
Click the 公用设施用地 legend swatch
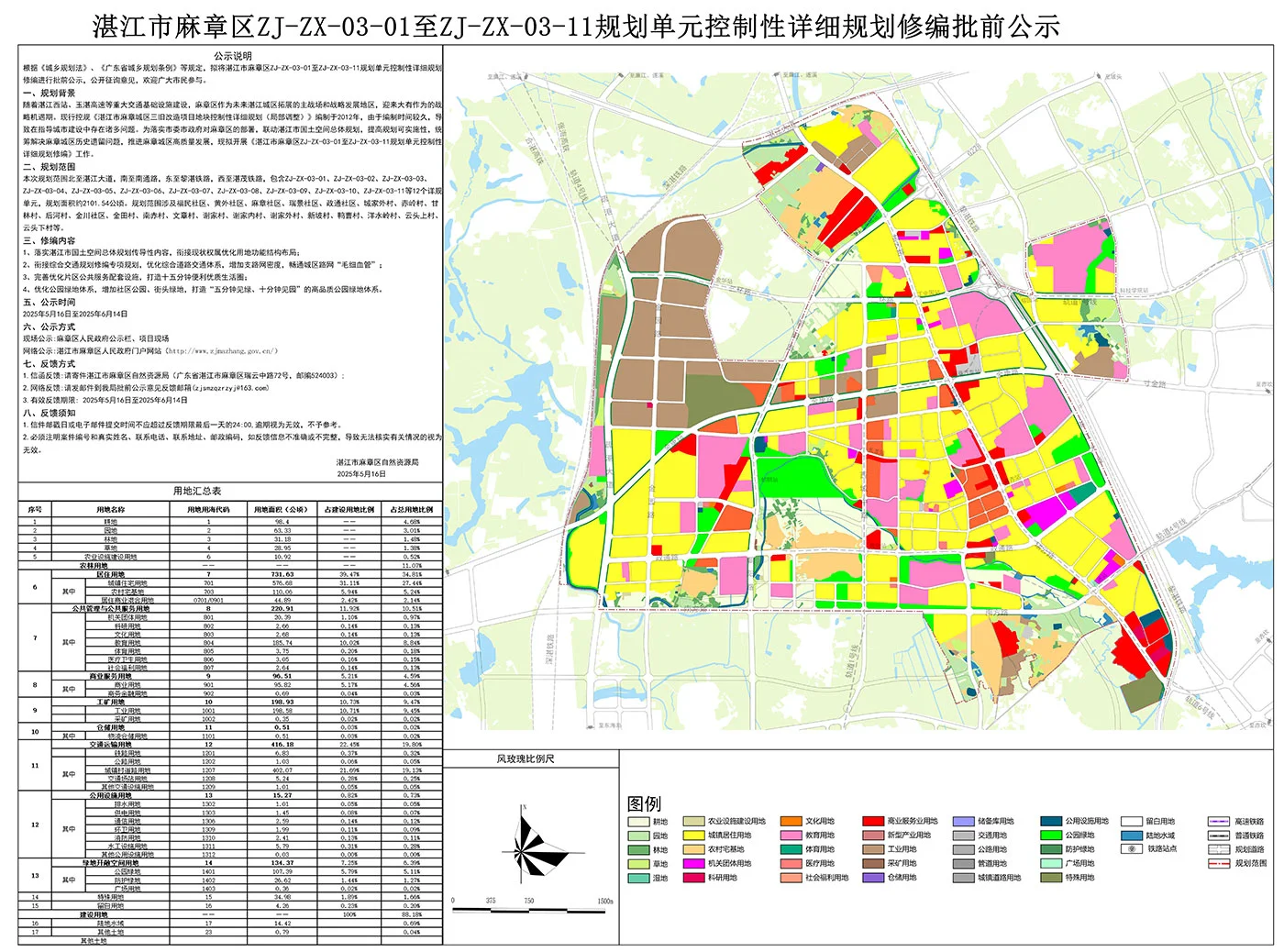1051,821
